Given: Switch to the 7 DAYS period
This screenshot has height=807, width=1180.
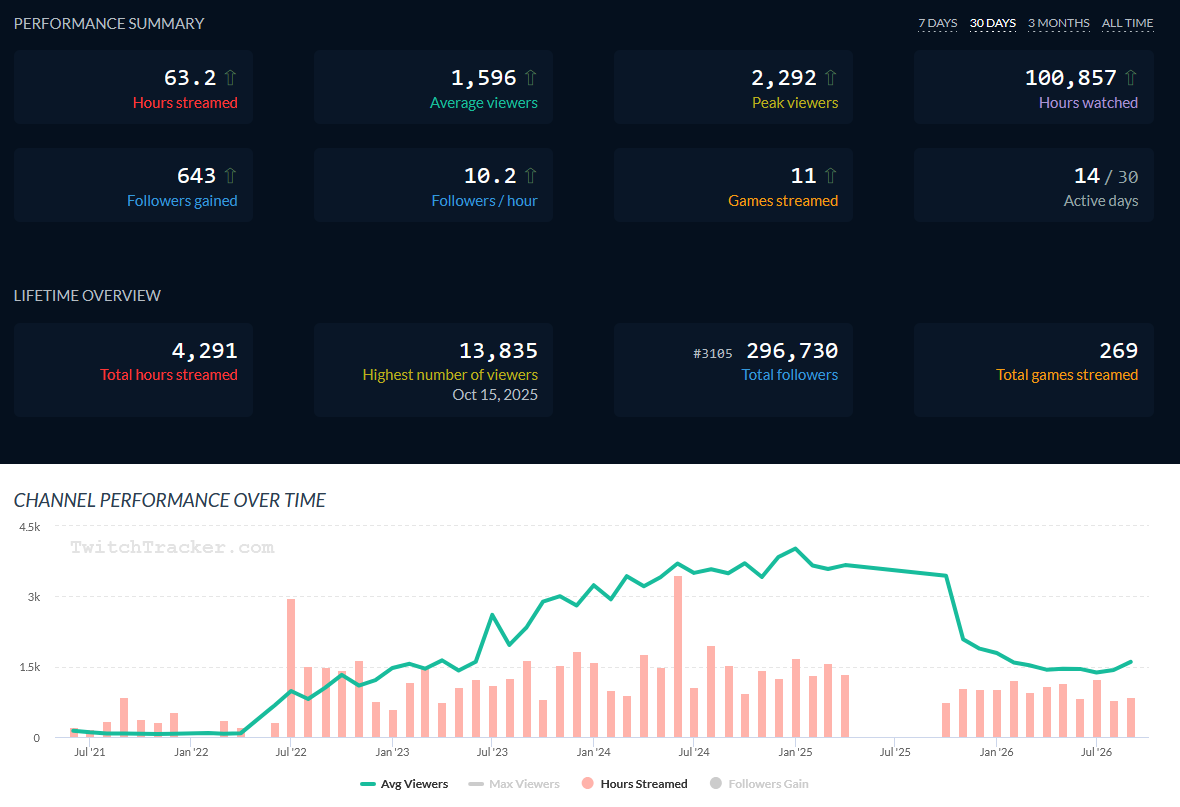Looking at the screenshot, I should tap(938, 23).
